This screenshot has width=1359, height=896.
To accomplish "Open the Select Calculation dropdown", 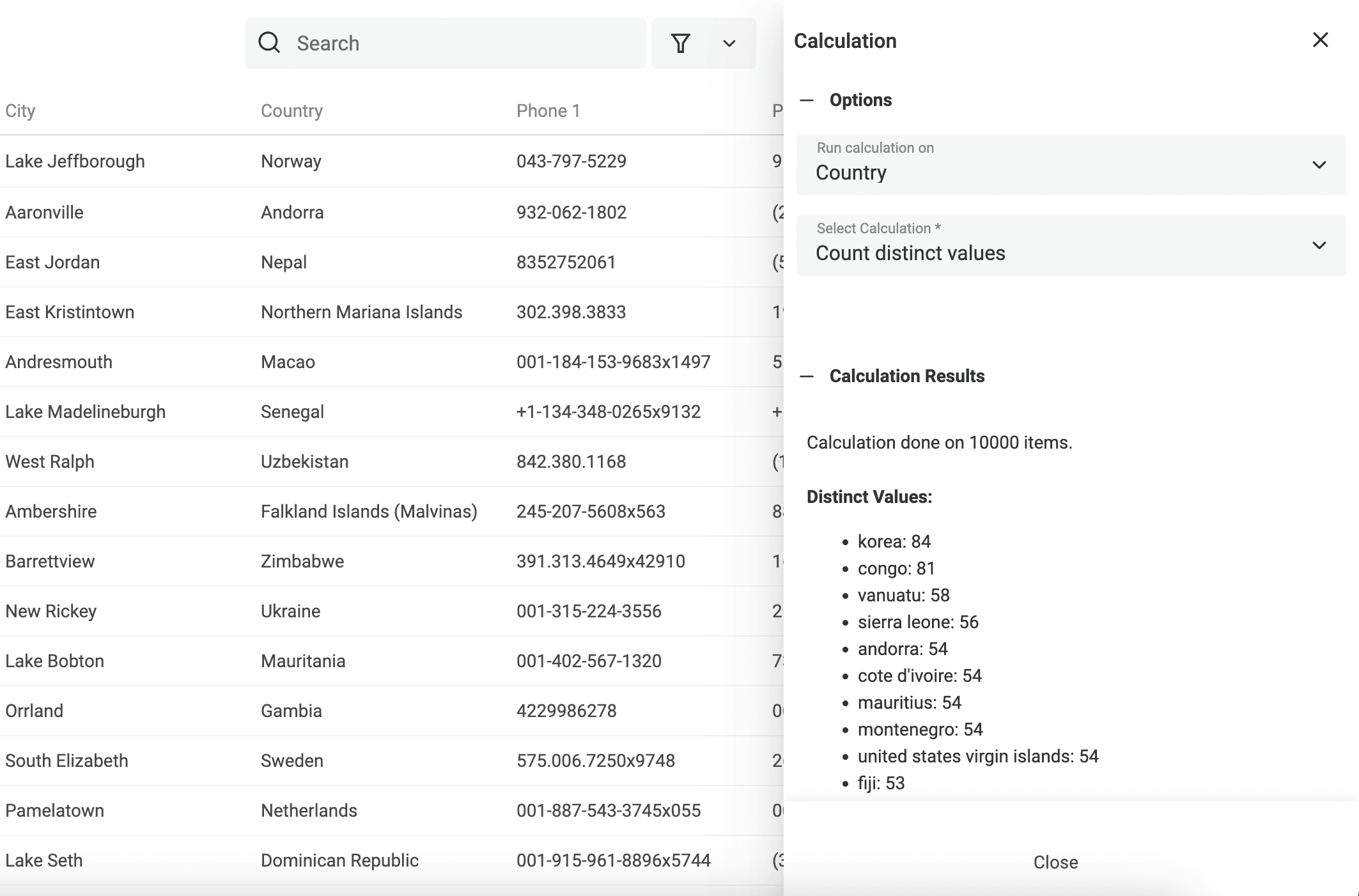I will click(1071, 245).
